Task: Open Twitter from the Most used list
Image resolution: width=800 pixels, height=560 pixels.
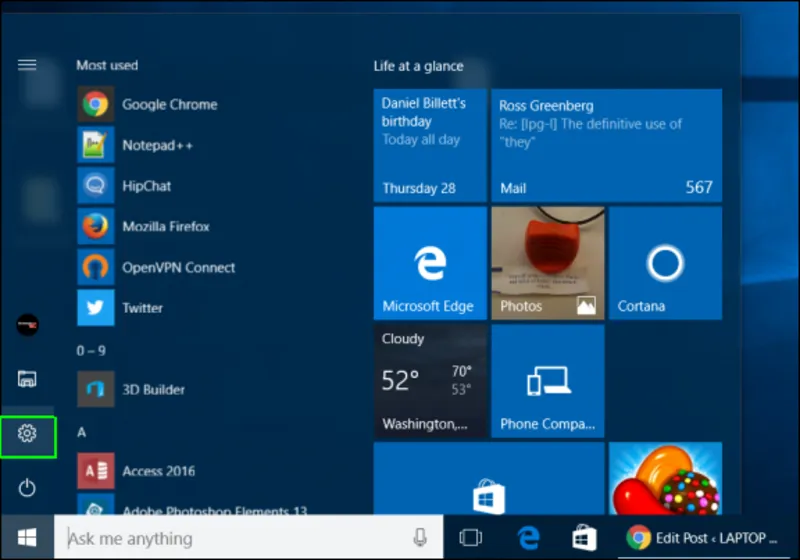Action: click(x=142, y=308)
